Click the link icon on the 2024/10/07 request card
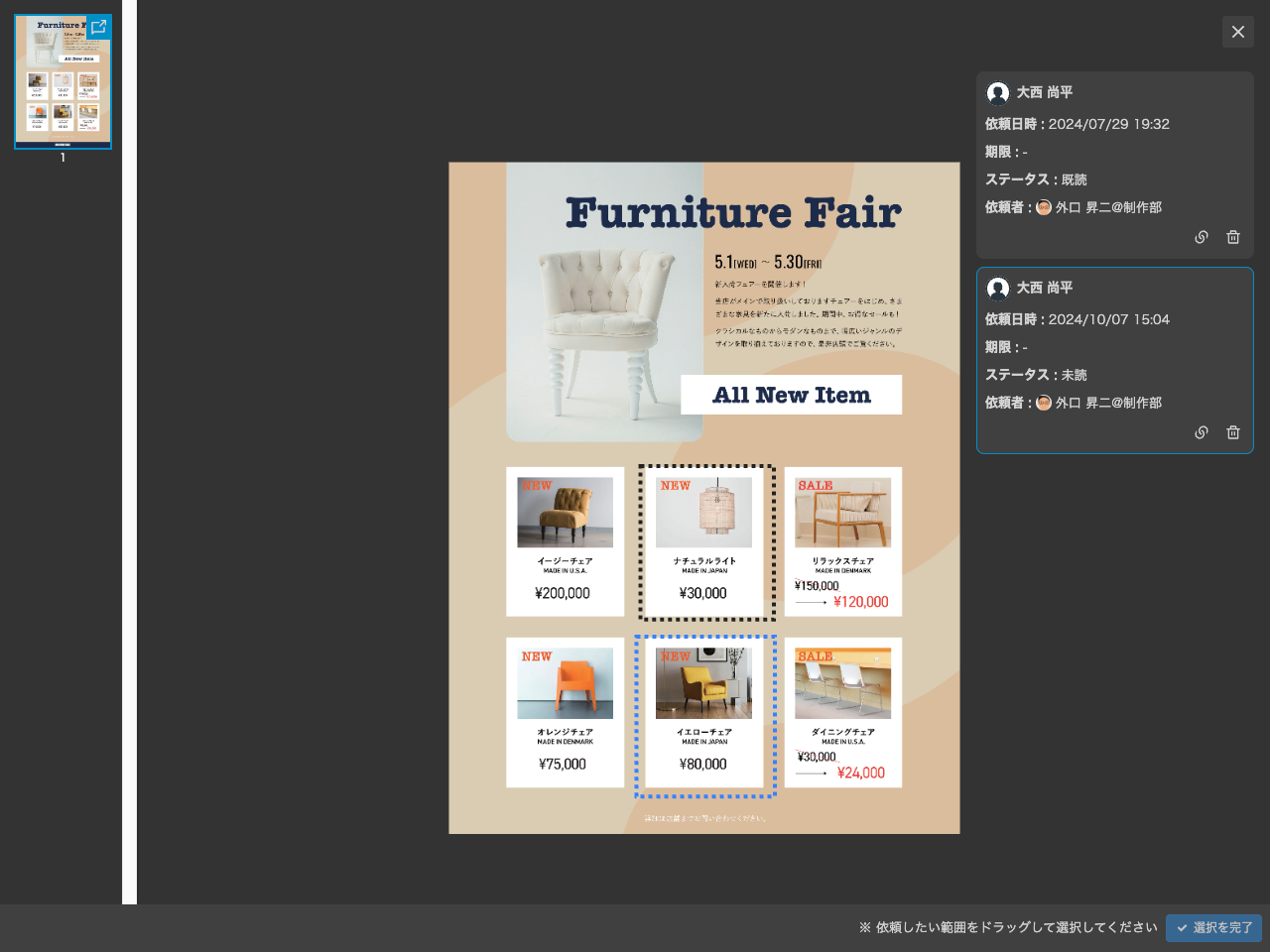The height and width of the screenshot is (952, 1270). [x=1201, y=432]
